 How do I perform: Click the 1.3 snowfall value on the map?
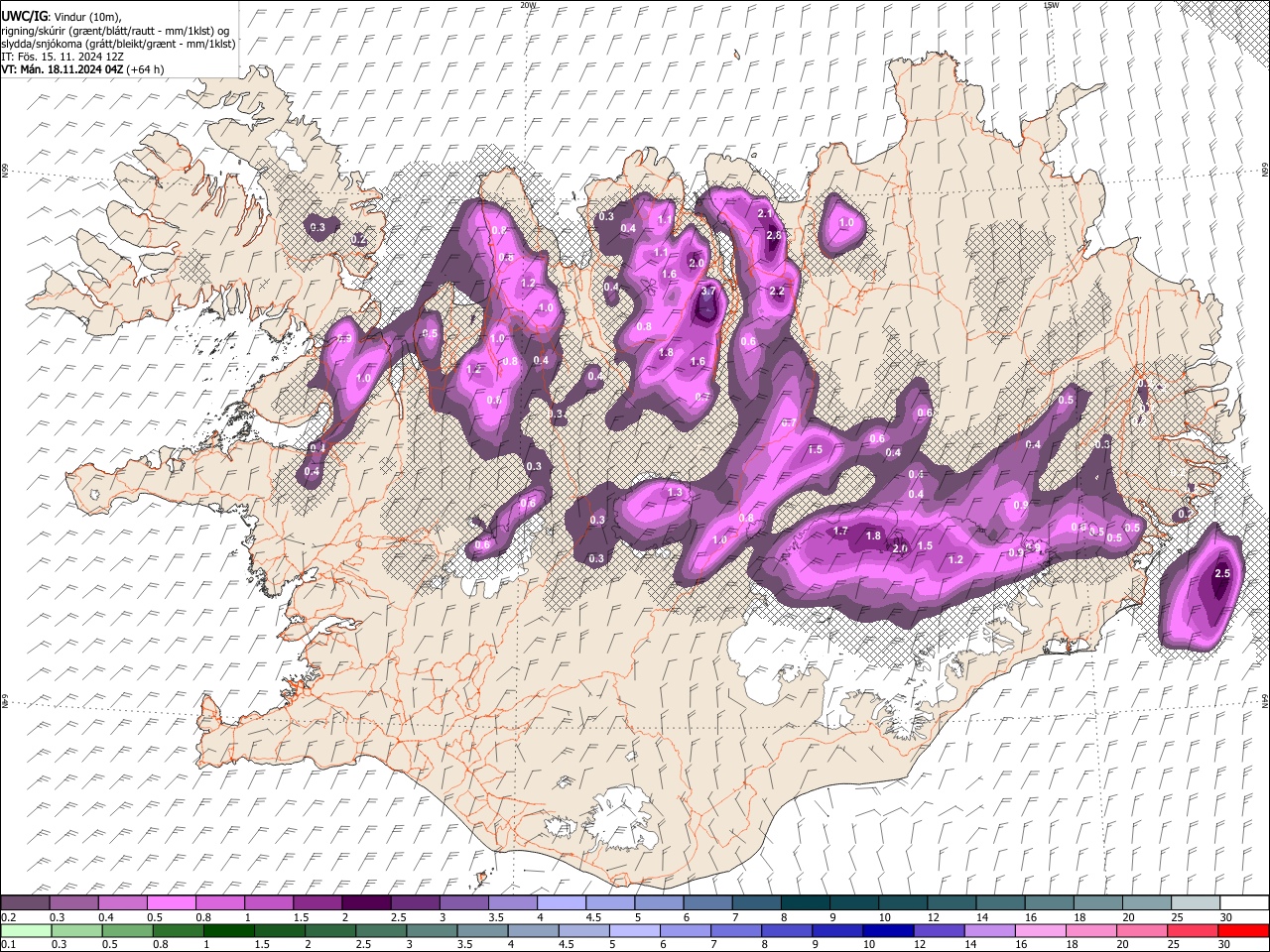pos(676,493)
